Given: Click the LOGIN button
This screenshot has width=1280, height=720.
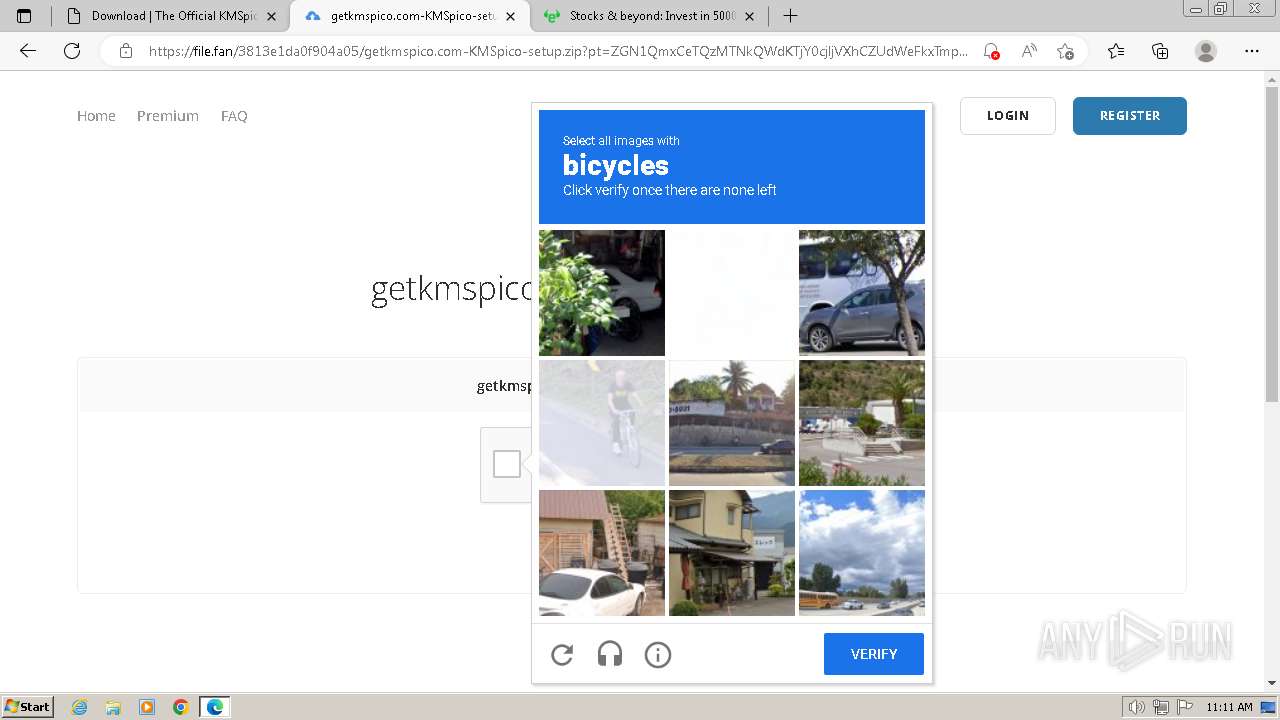Looking at the screenshot, I should click(1008, 116).
